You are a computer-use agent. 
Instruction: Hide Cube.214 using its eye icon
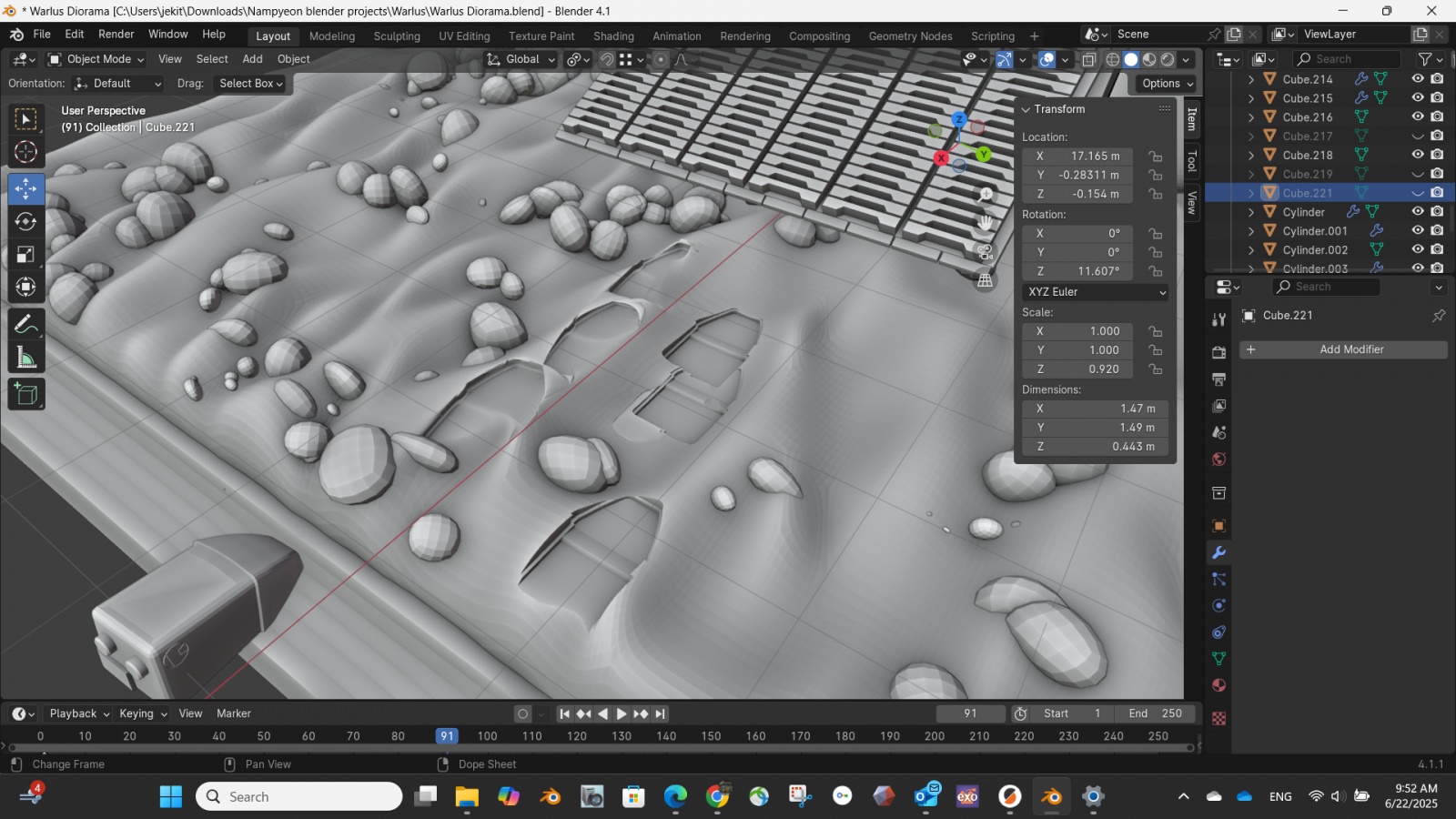1417,79
